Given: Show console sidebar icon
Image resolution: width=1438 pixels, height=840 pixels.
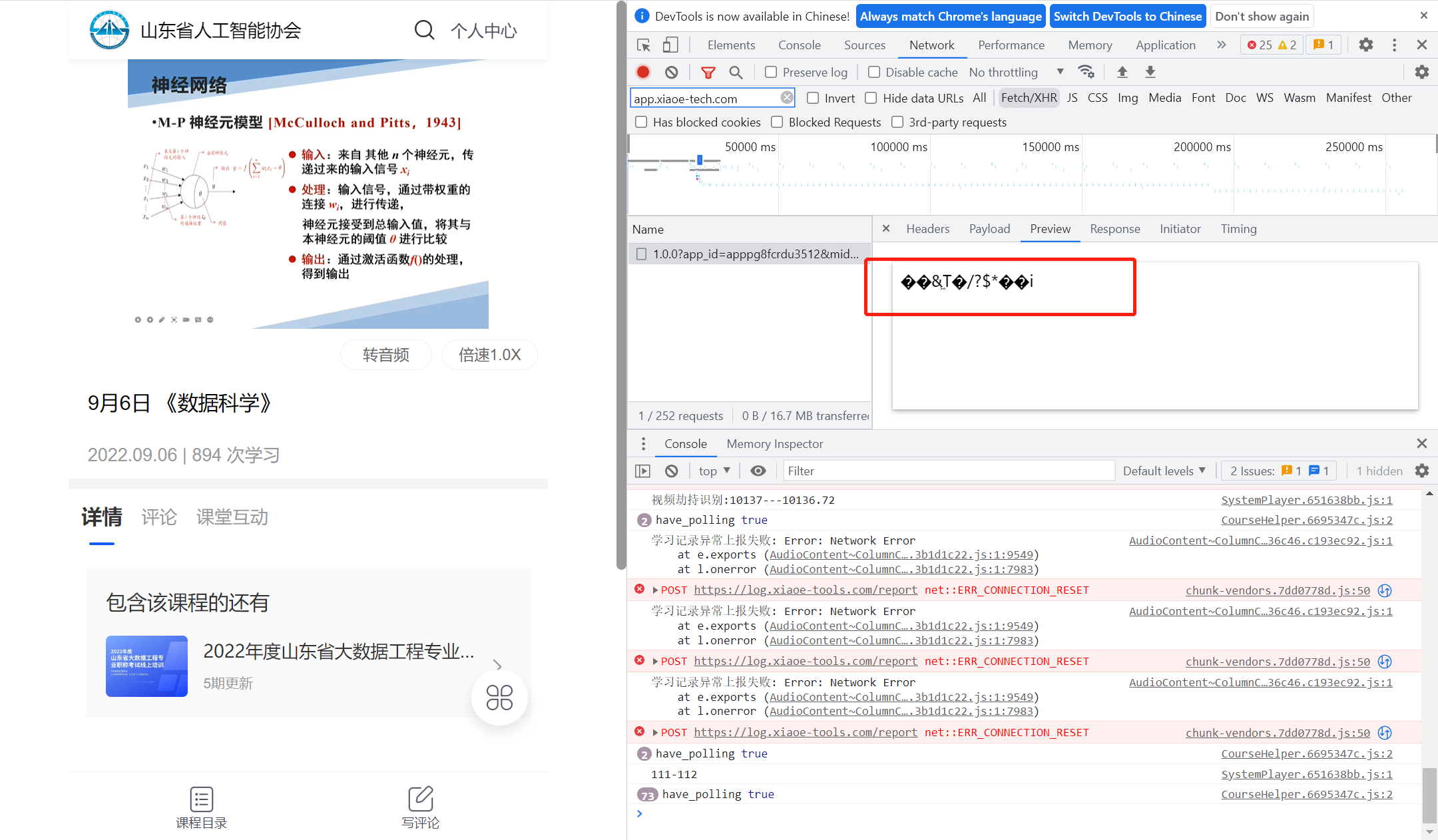Looking at the screenshot, I should coord(642,471).
